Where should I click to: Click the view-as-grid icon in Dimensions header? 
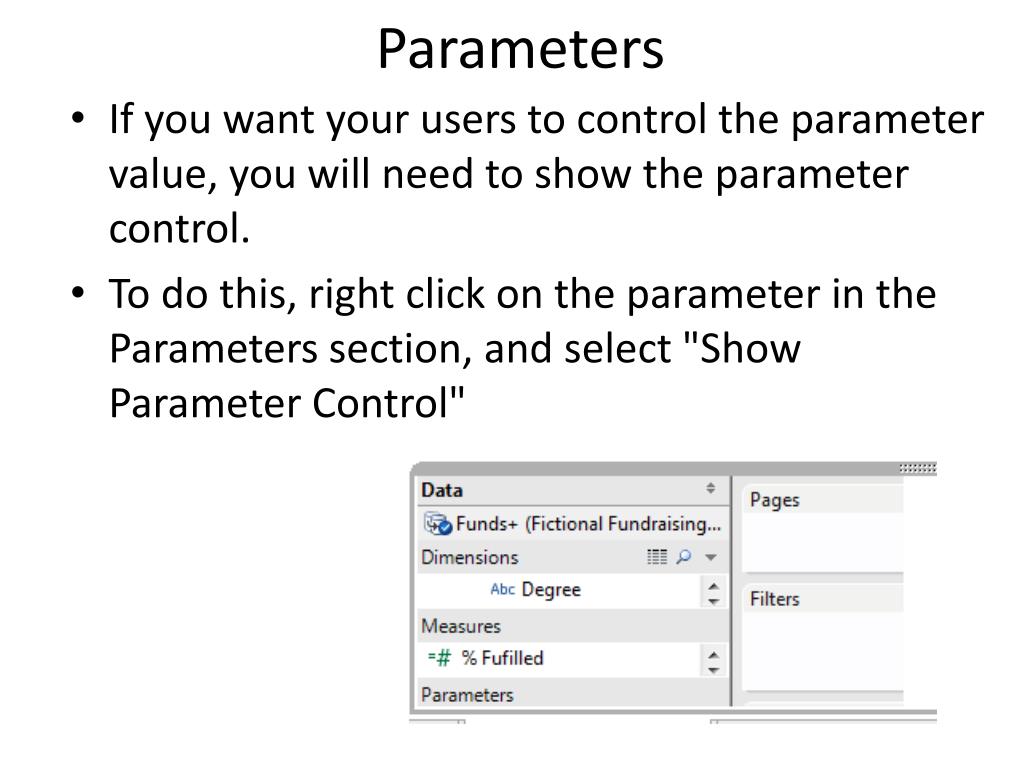[657, 557]
